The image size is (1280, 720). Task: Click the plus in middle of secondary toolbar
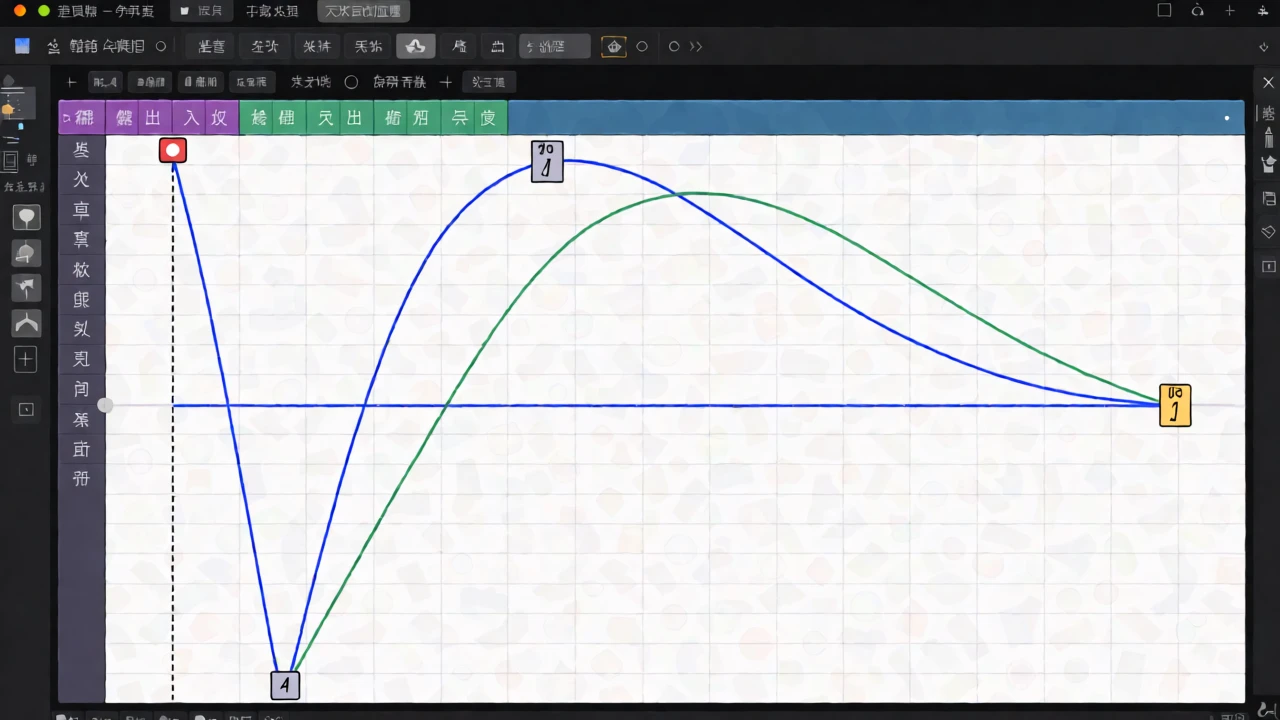click(x=446, y=82)
